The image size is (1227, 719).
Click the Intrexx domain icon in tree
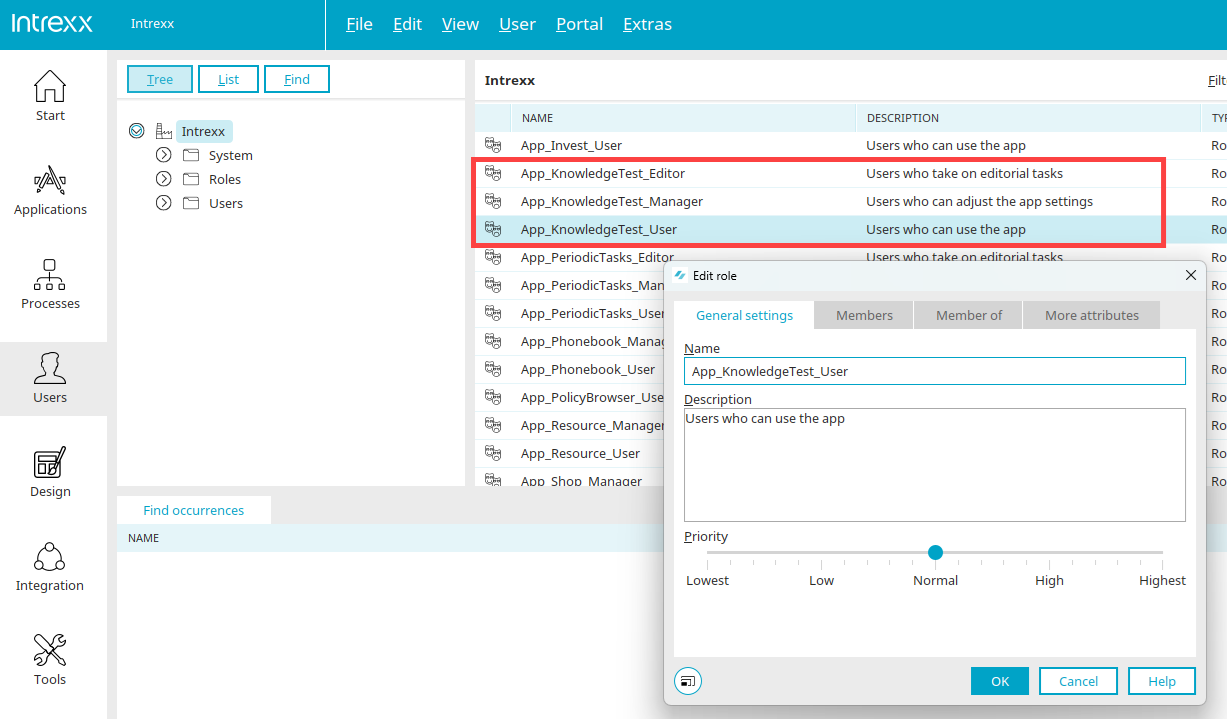click(x=164, y=131)
